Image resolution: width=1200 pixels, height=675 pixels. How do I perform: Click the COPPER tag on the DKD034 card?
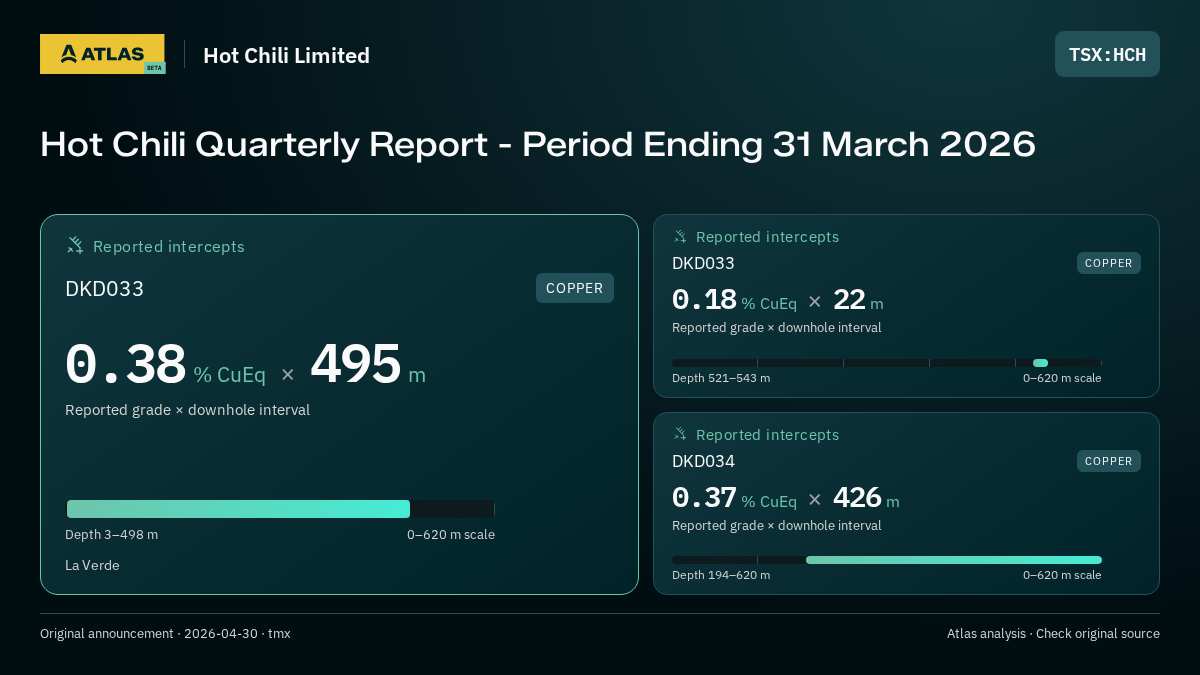(1109, 461)
